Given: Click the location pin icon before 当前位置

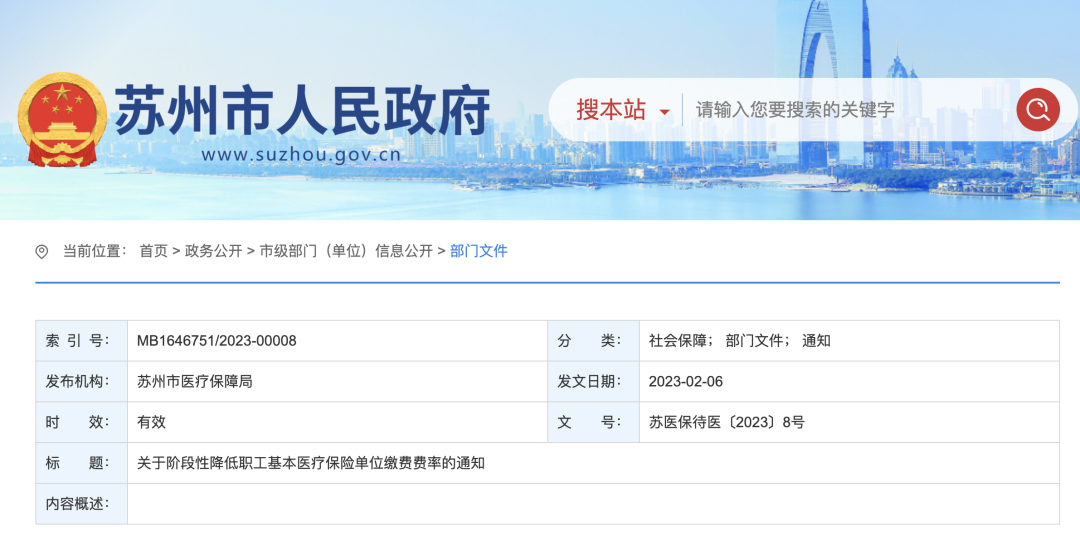Looking at the screenshot, I should 42,252.
